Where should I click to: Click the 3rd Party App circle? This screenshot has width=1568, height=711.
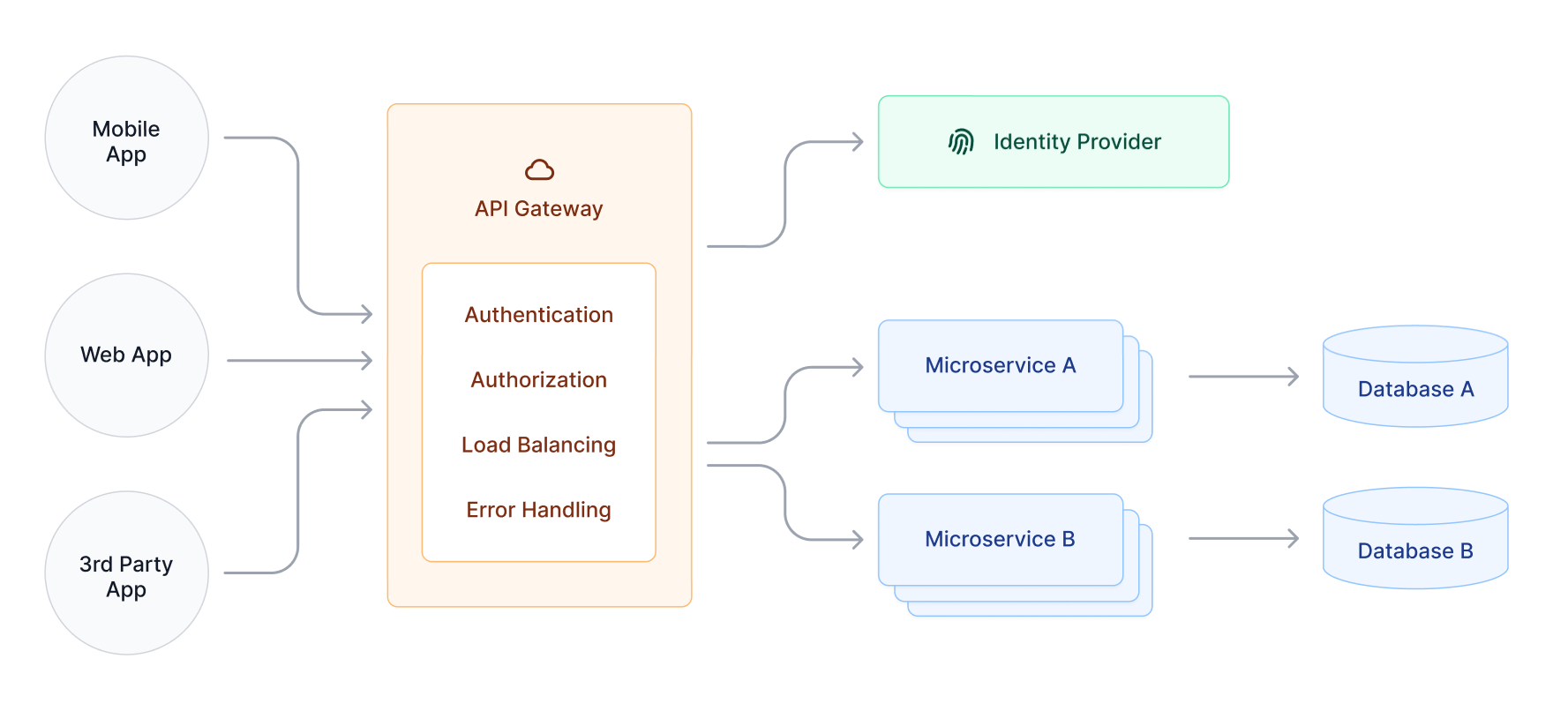pos(126,573)
